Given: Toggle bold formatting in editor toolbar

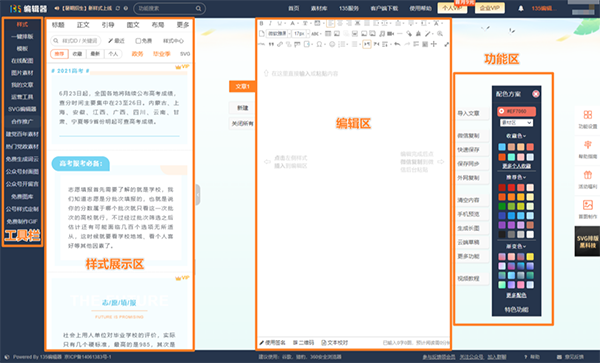Looking at the screenshot, I should [261, 23].
